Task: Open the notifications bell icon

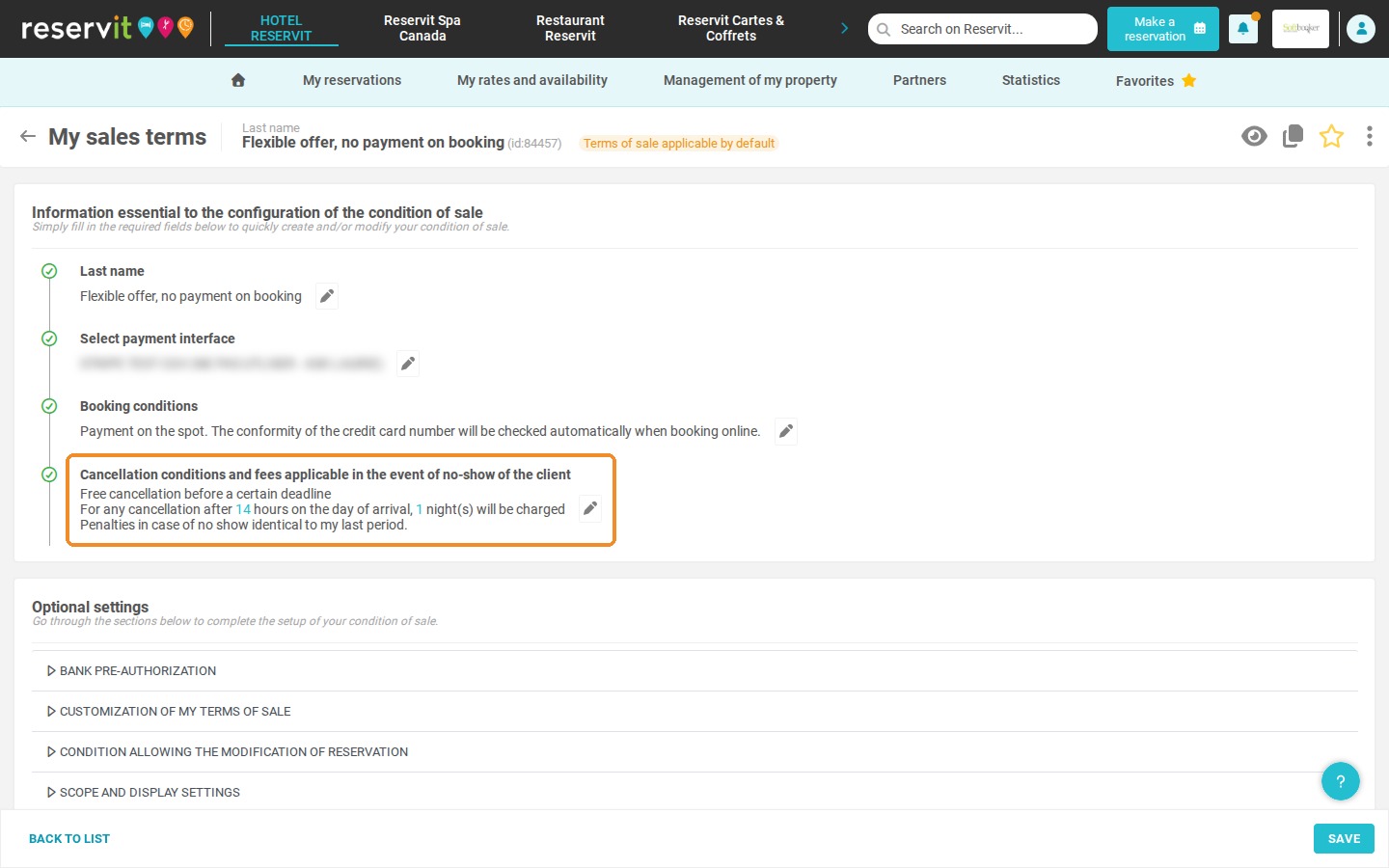Action: click(x=1242, y=29)
